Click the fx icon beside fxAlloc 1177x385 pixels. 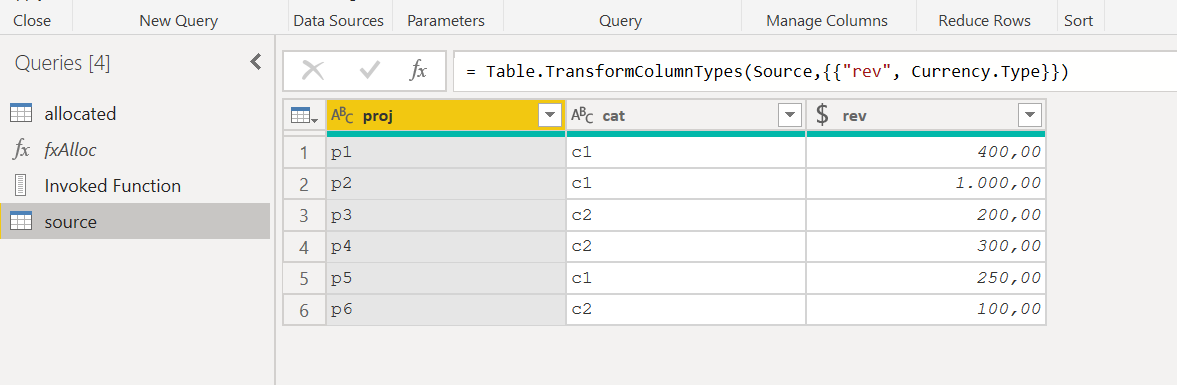[21, 150]
